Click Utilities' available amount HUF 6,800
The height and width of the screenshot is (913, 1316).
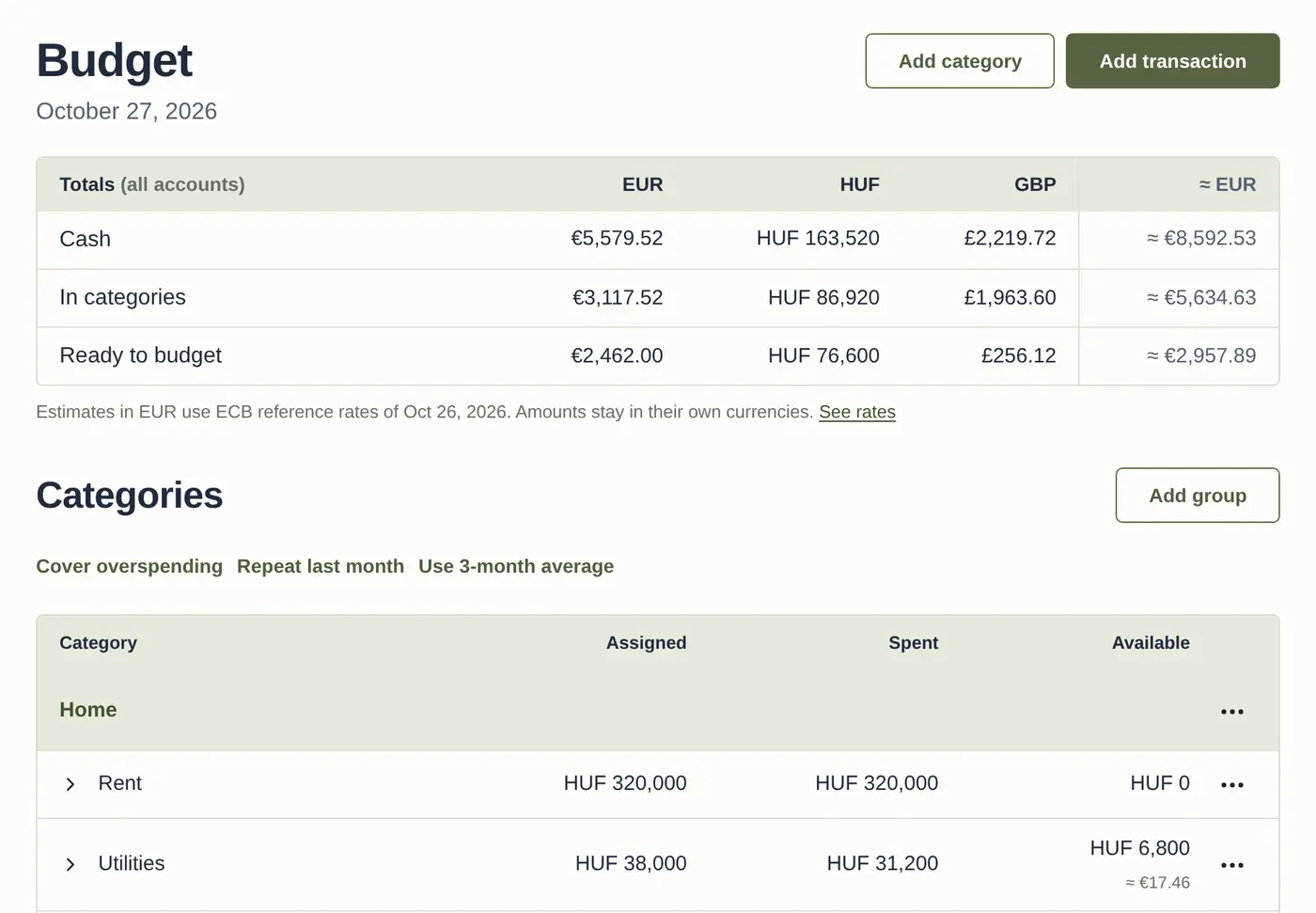click(1140, 848)
